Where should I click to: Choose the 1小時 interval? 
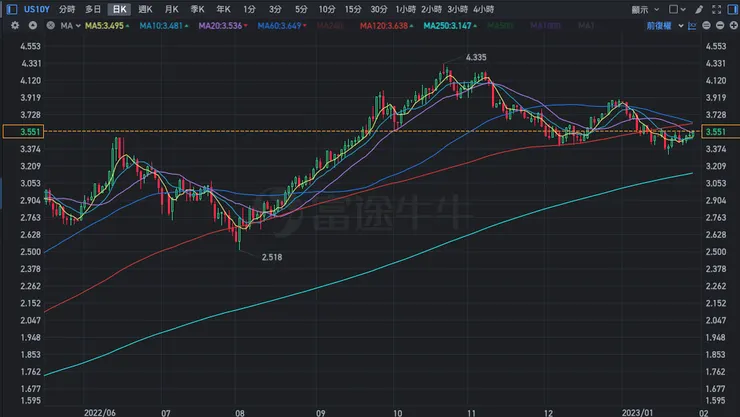406,9
